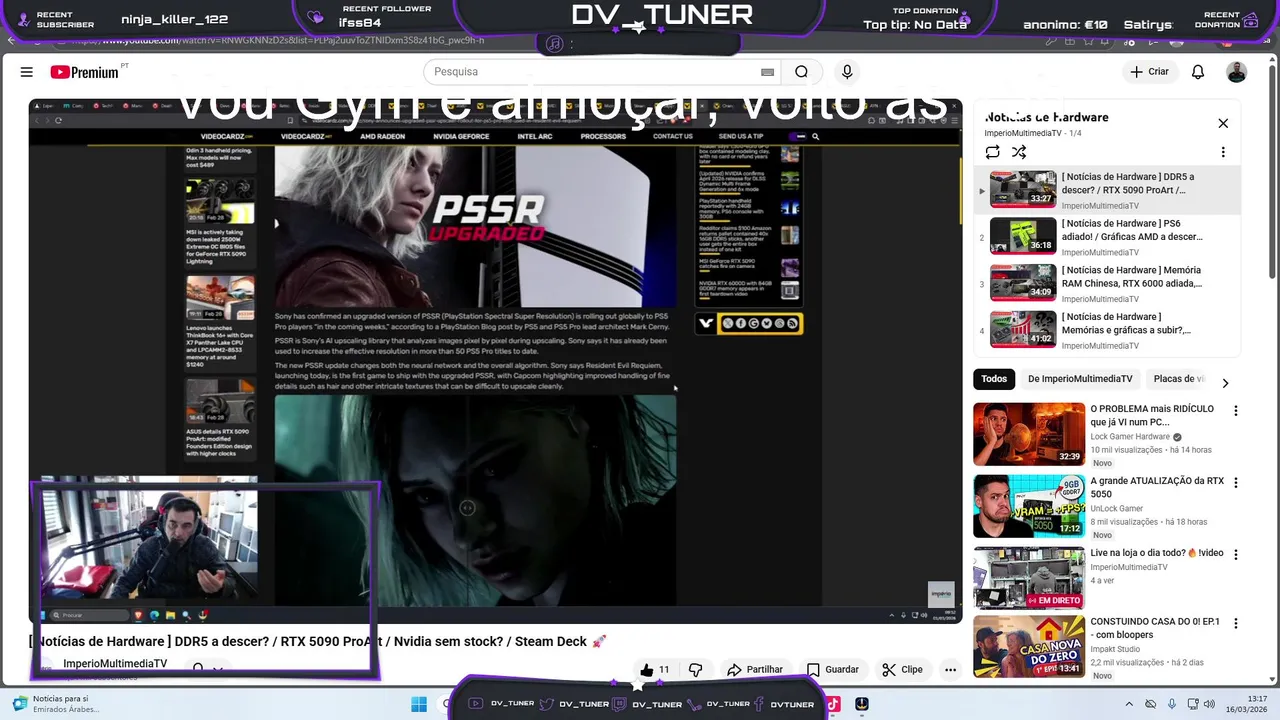This screenshot has width=1280, height=720.
Task: Show hidden system tray icons
Action: tap(1129, 704)
